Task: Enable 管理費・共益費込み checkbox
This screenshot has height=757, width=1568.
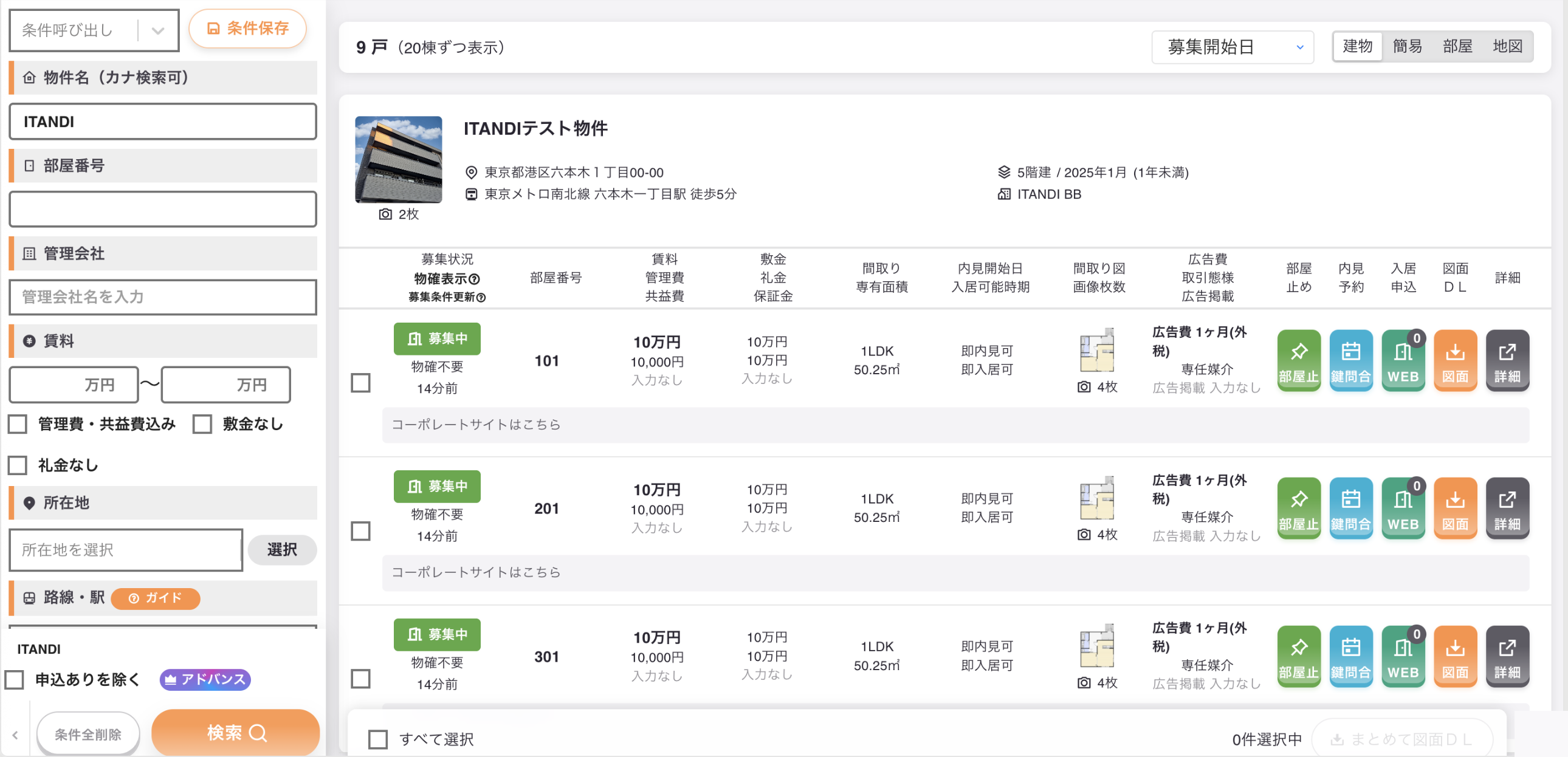Action: 18,424
